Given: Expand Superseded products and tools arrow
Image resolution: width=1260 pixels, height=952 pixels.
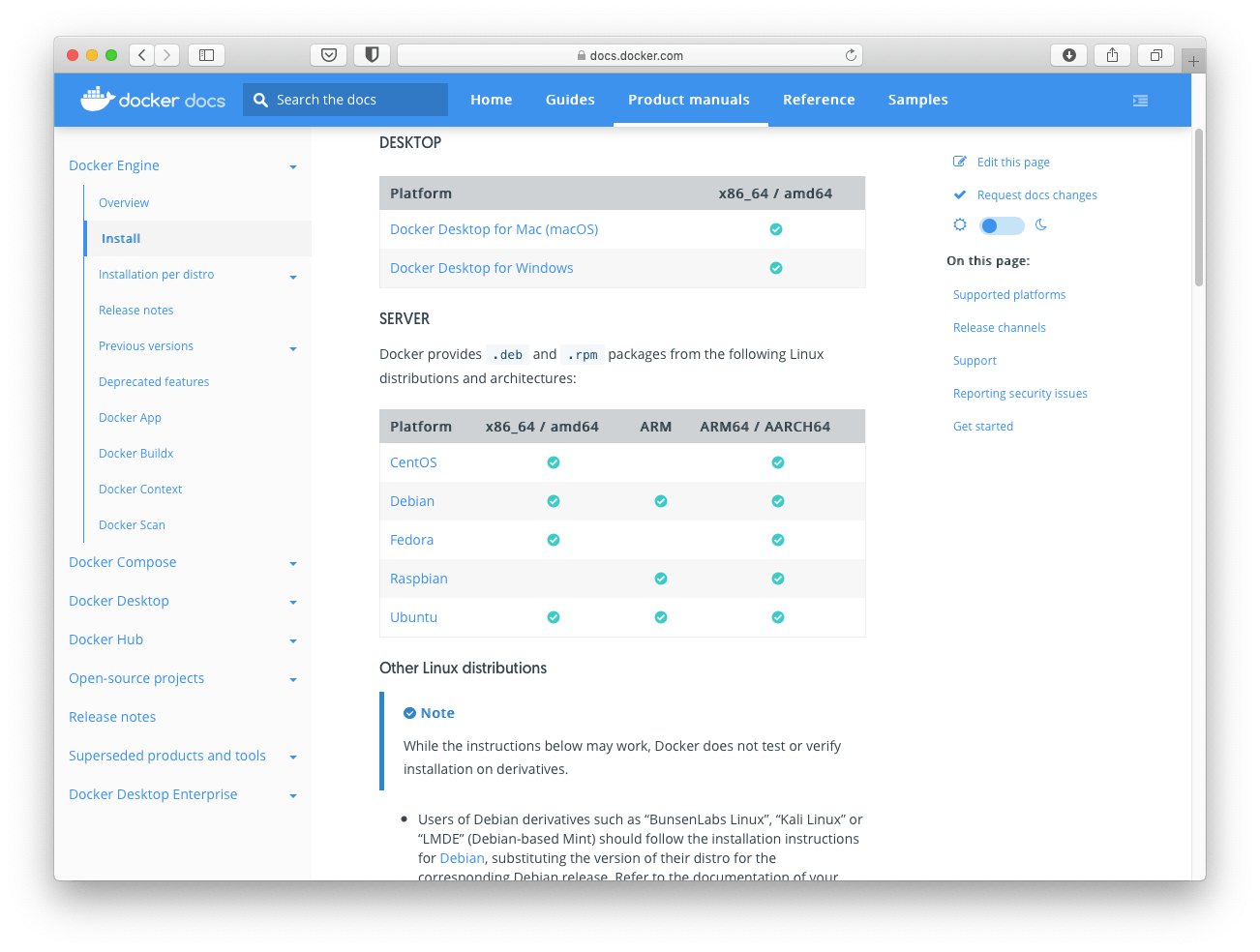Looking at the screenshot, I should (293, 758).
